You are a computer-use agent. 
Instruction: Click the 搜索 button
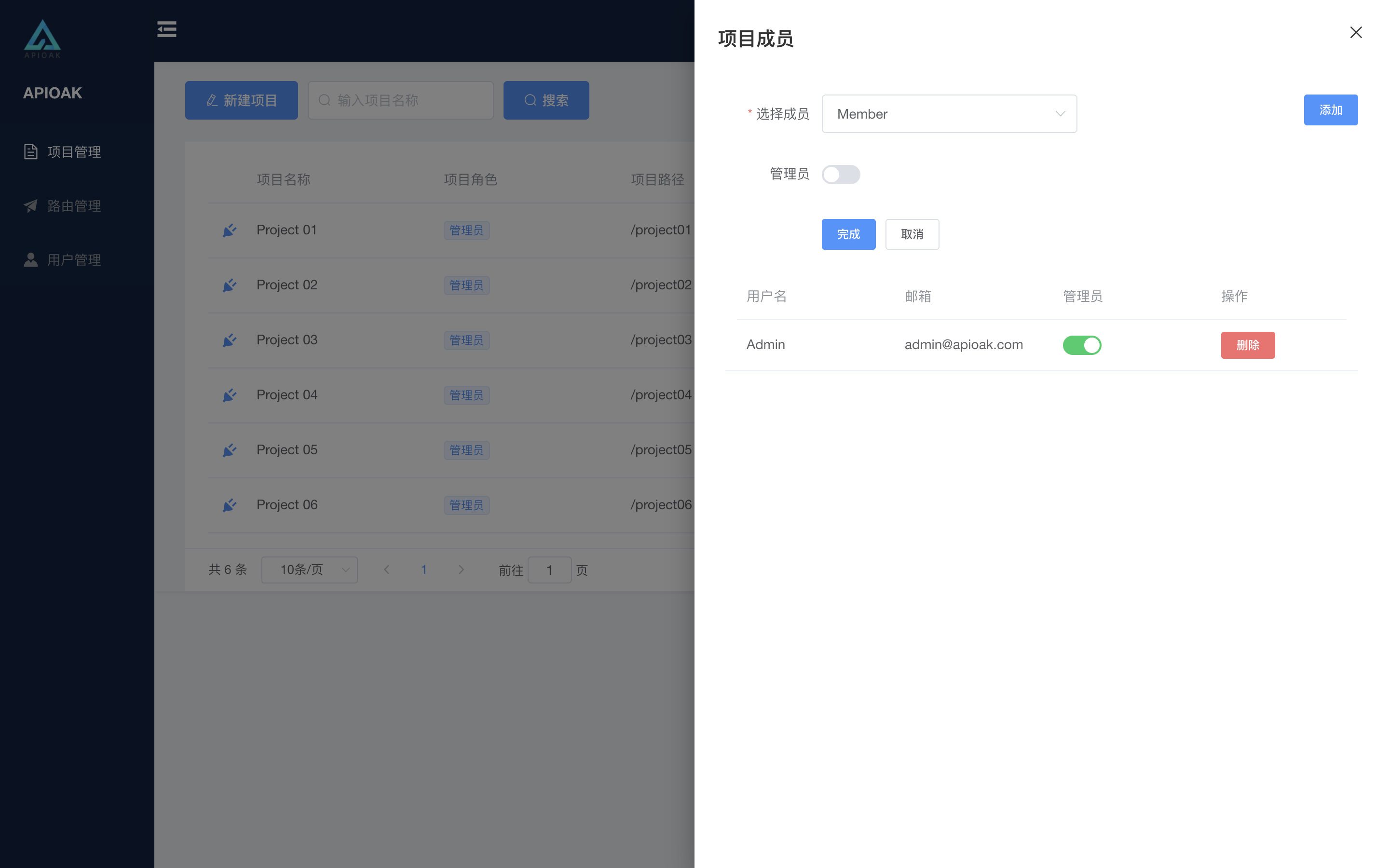pos(546,100)
